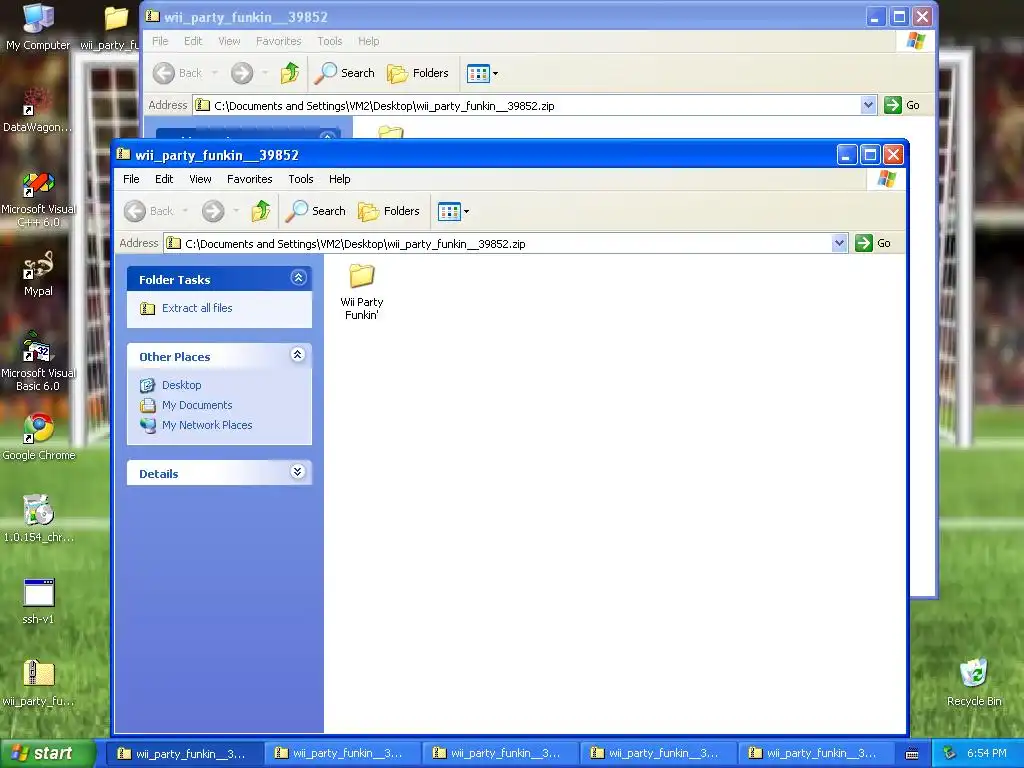Click Up folder icon in front window

click(x=261, y=211)
